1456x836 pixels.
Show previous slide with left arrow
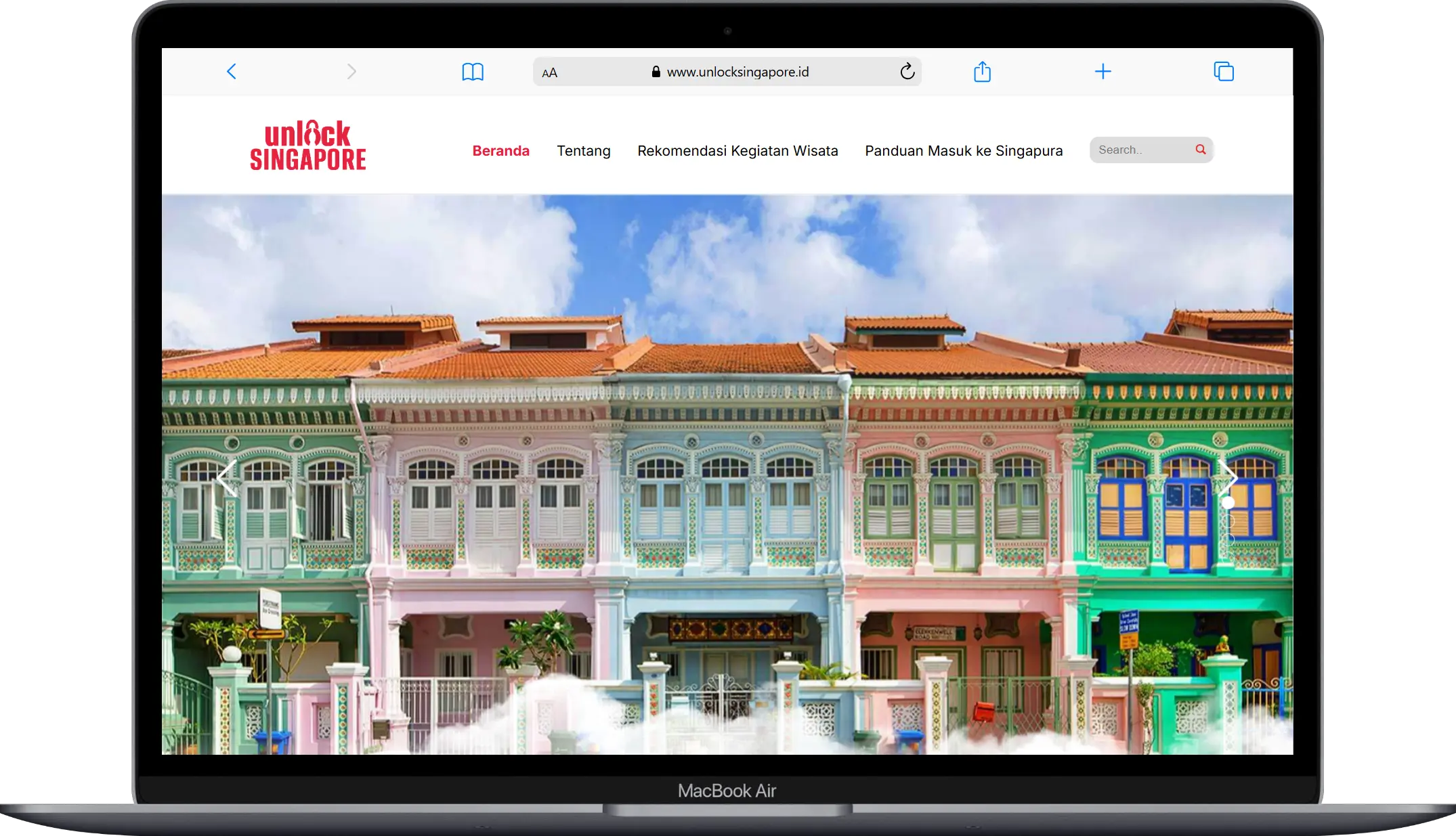coord(227,478)
